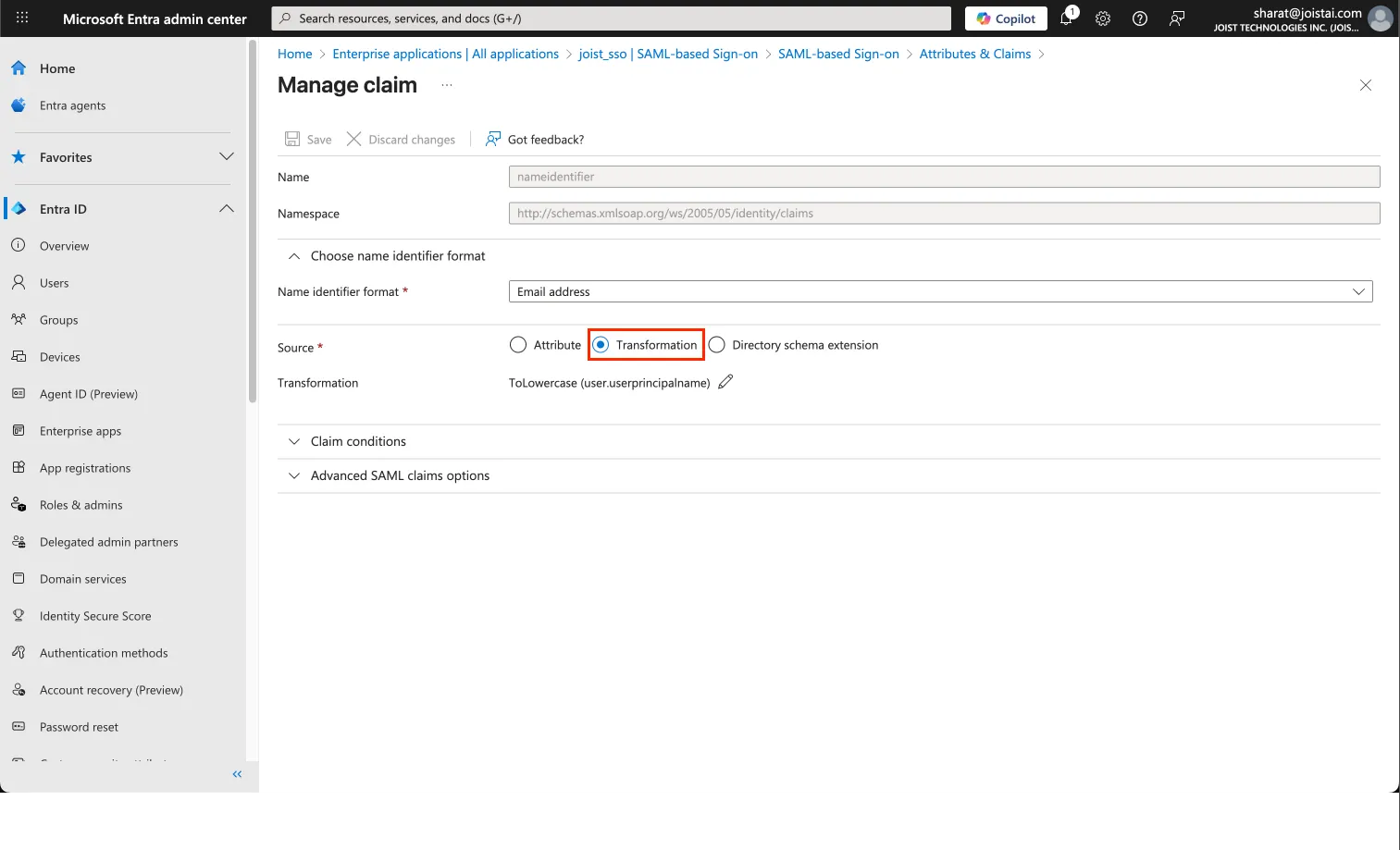The image size is (1400, 850).
Task: Click the top bar feedback icon
Action: (x=1177, y=18)
